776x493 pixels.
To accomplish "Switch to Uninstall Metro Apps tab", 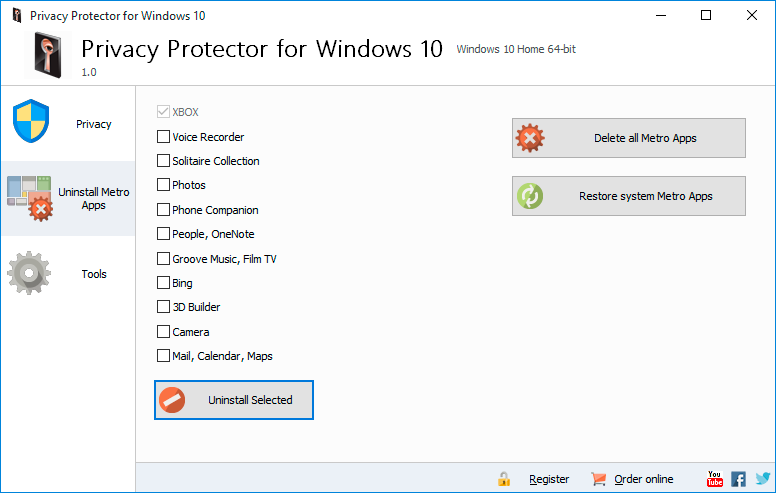I will coord(68,198).
